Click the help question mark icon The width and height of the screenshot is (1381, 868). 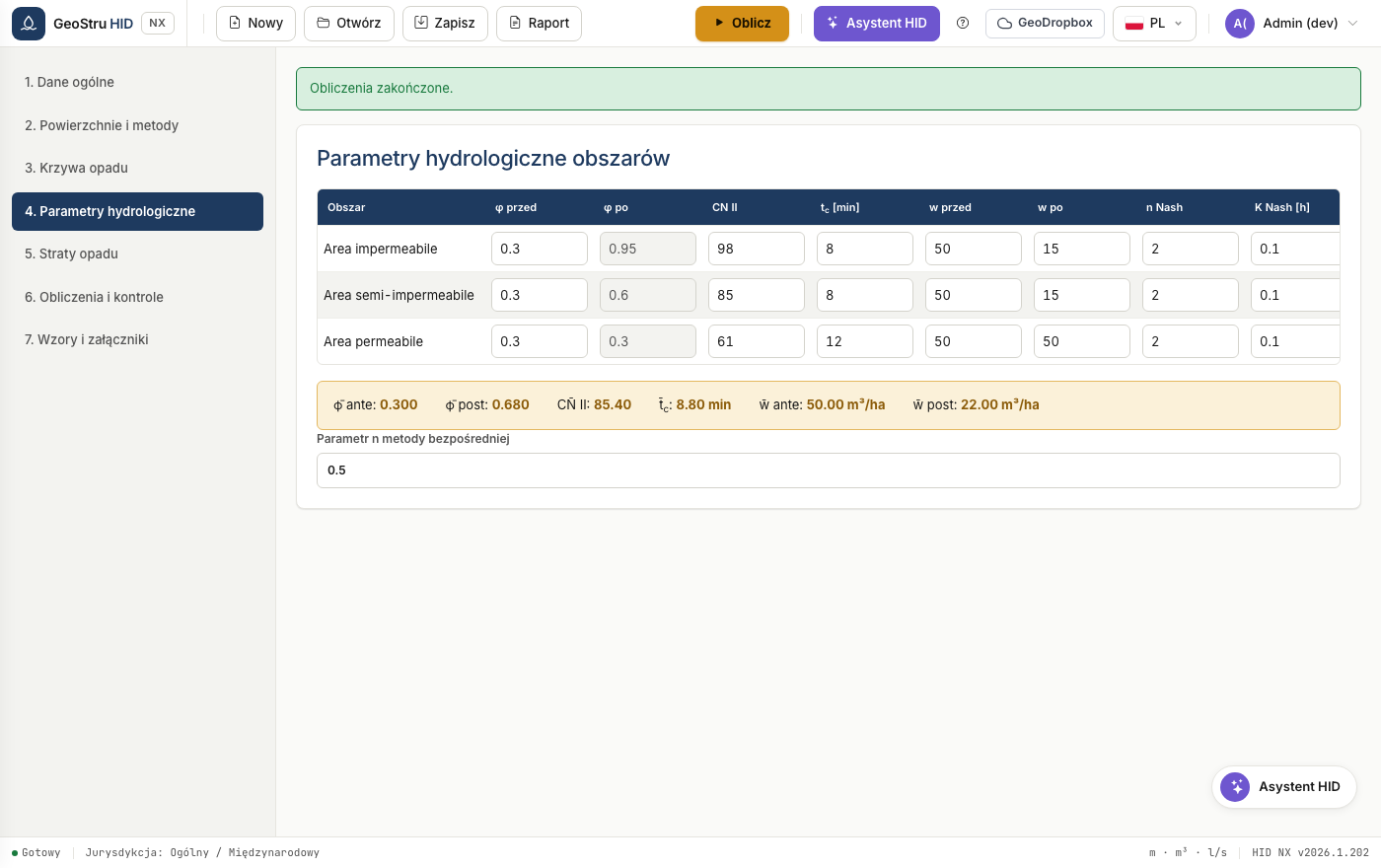963,23
